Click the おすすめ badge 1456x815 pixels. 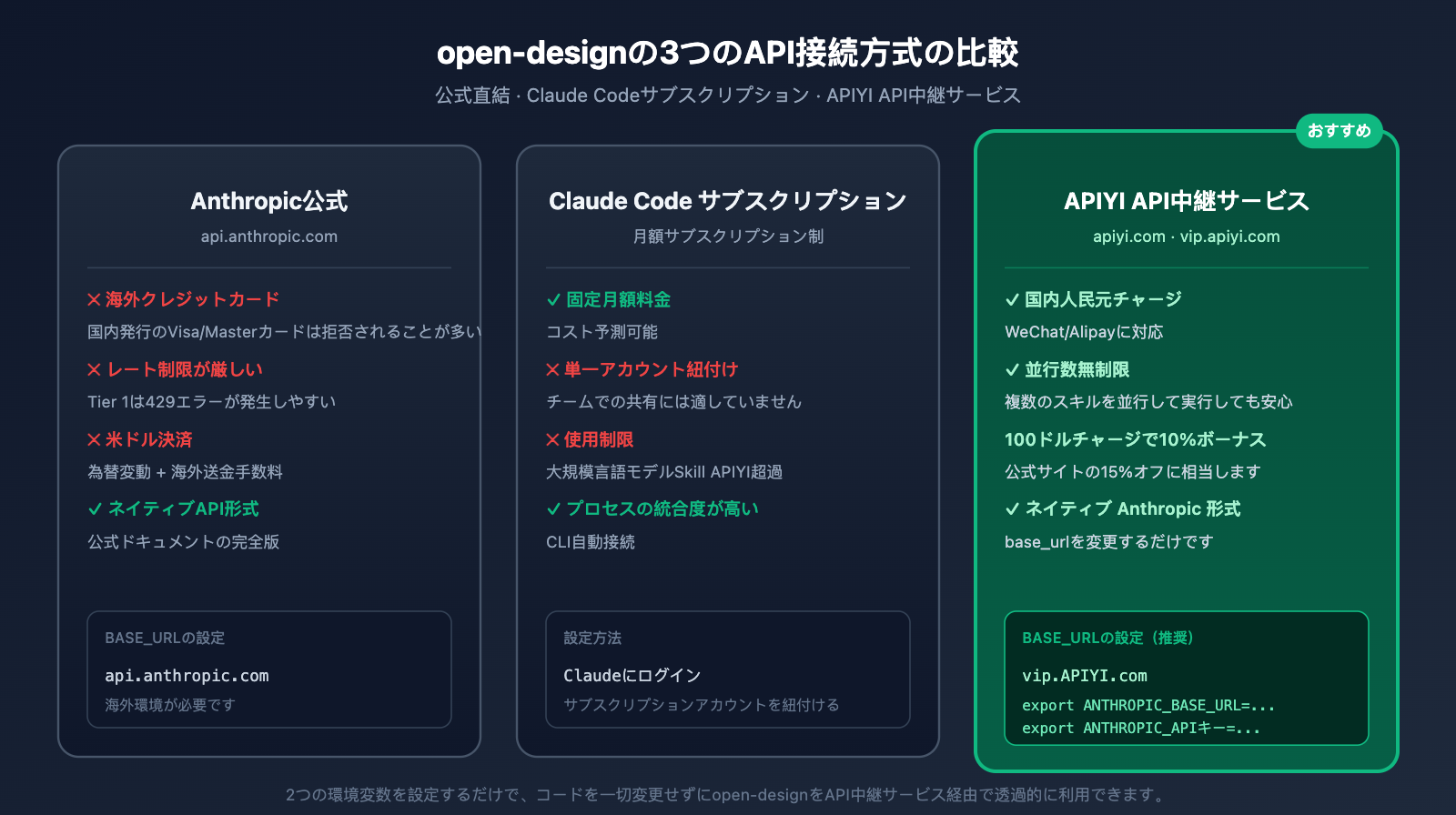1339,131
